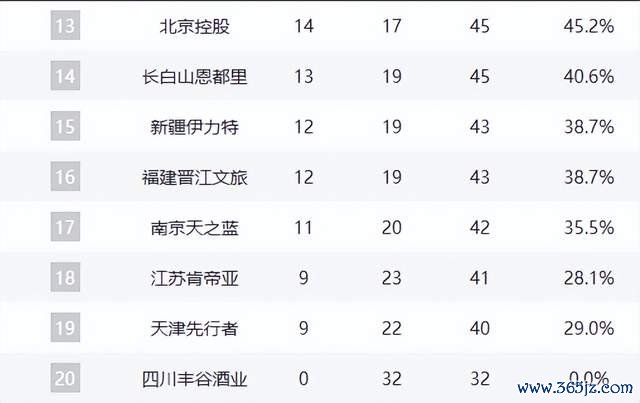Open team 长白山恩都里
Screen dimensions: 640x403
pyautogui.click(x=195, y=77)
